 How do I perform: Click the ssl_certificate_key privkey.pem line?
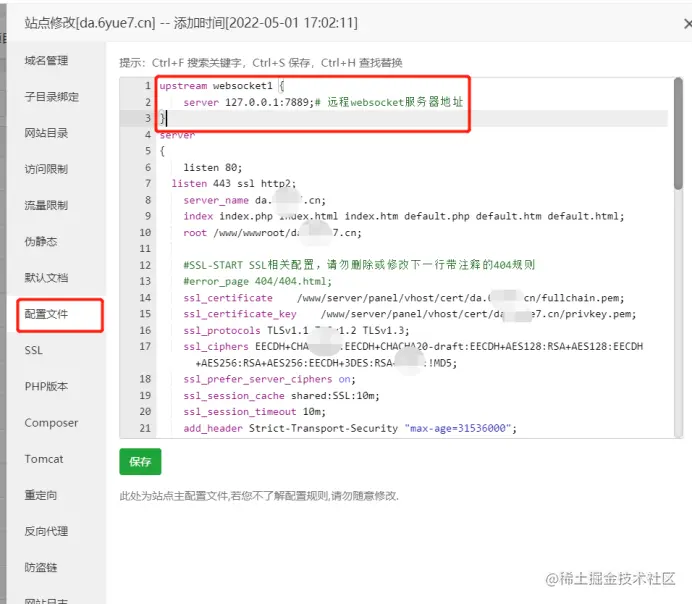tap(410, 314)
